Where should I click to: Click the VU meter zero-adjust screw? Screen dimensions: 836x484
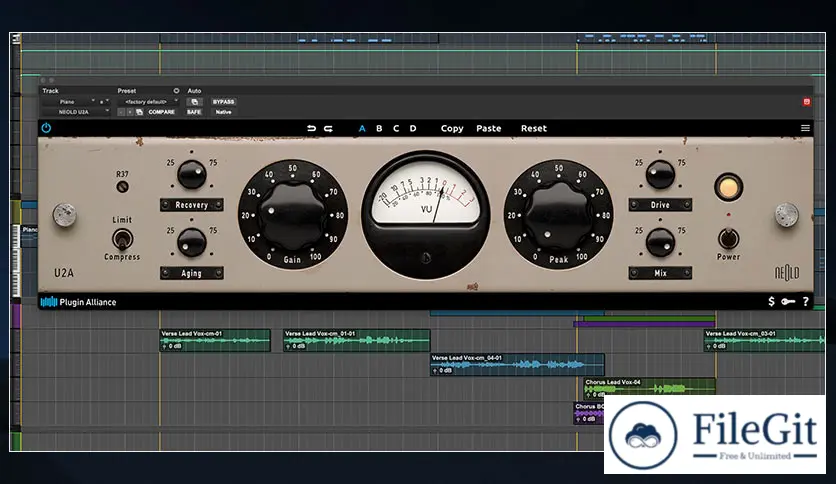[425, 259]
